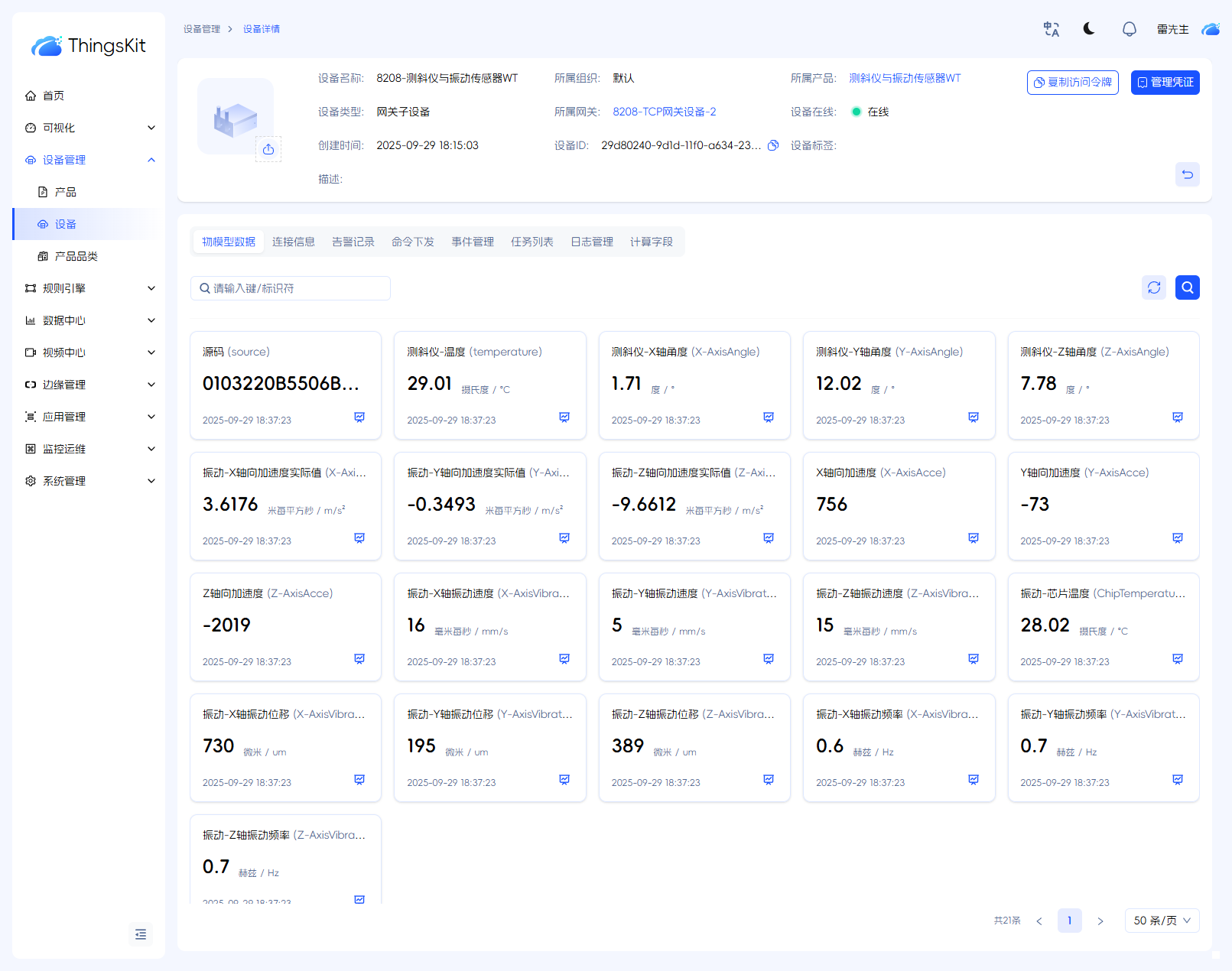Click the 复制访问令牌 button

pyautogui.click(x=1072, y=83)
